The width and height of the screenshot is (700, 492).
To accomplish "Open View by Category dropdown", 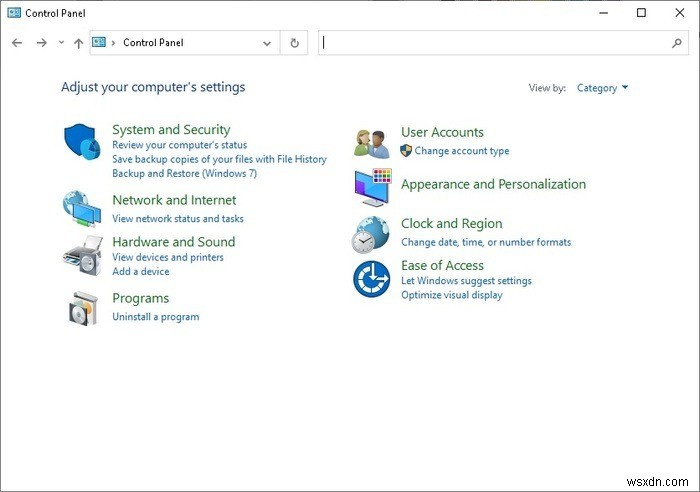I will click(602, 88).
